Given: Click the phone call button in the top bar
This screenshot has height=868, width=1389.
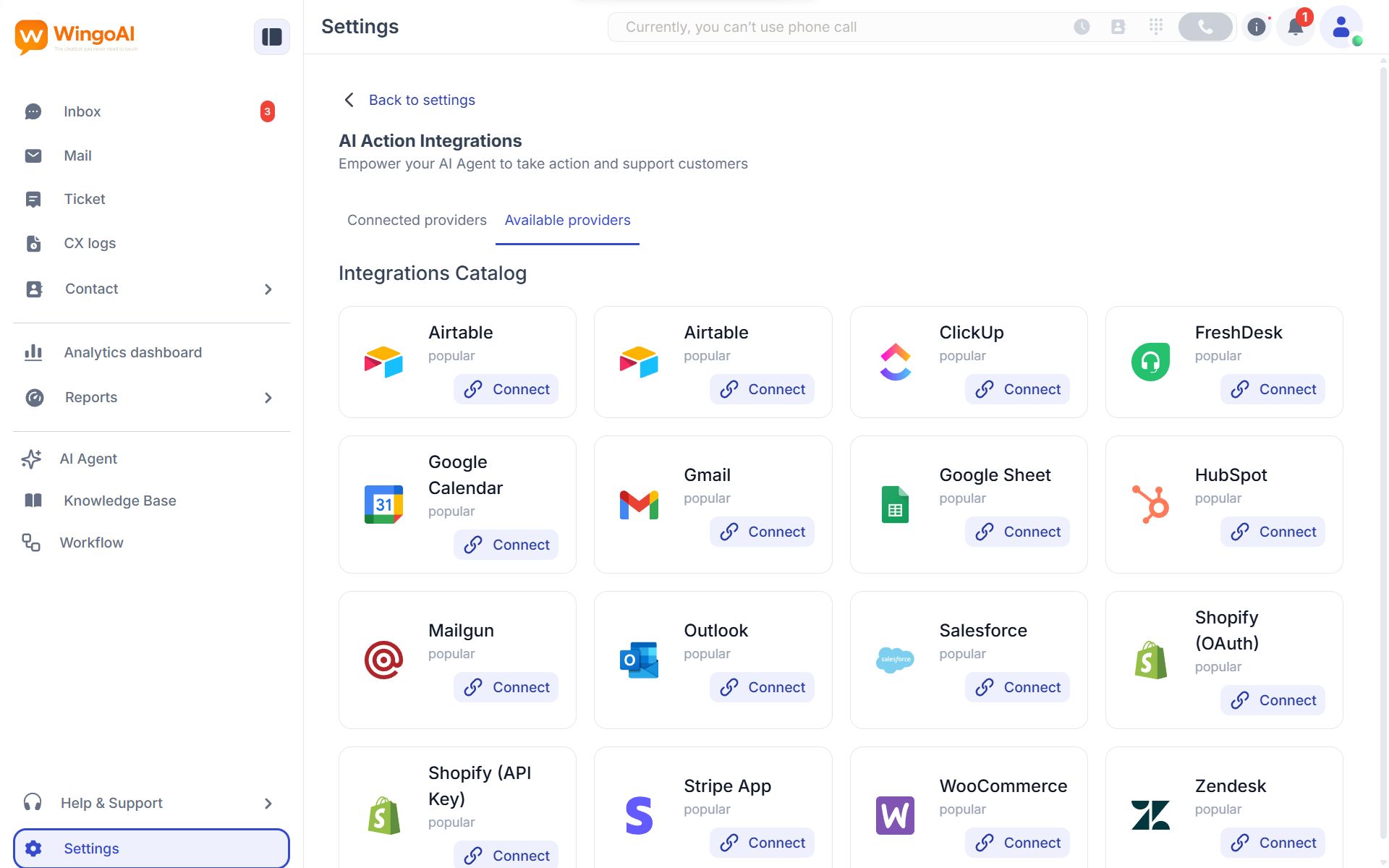Looking at the screenshot, I should [x=1205, y=27].
